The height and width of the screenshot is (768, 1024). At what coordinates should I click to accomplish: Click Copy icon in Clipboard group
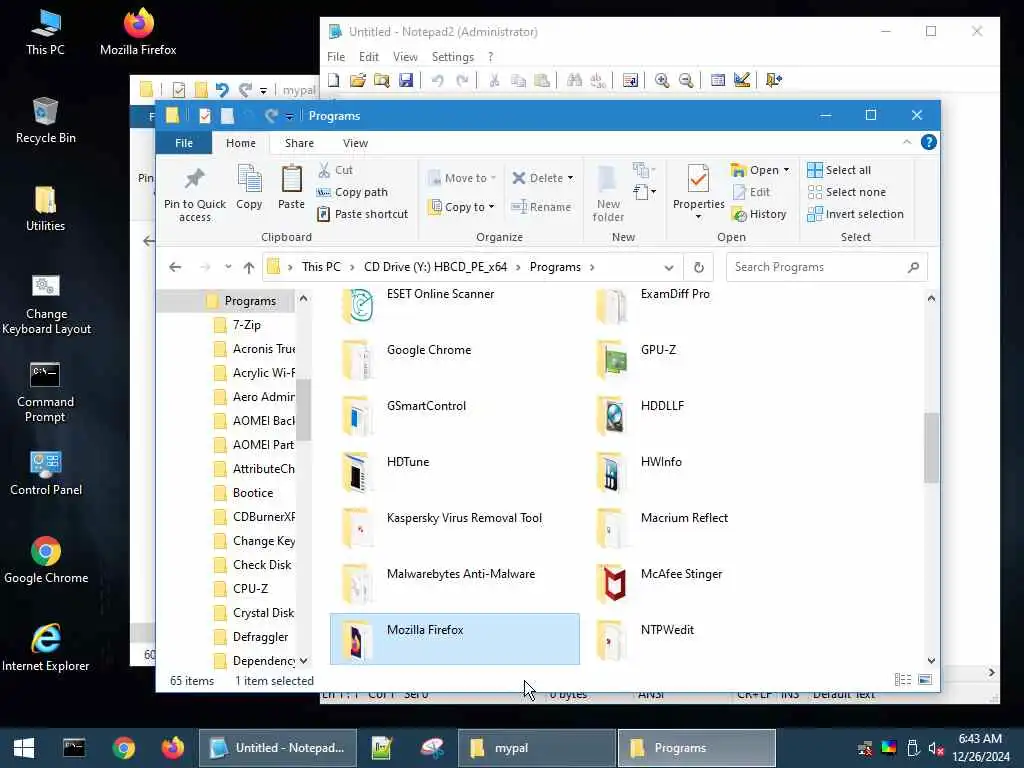tap(249, 188)
